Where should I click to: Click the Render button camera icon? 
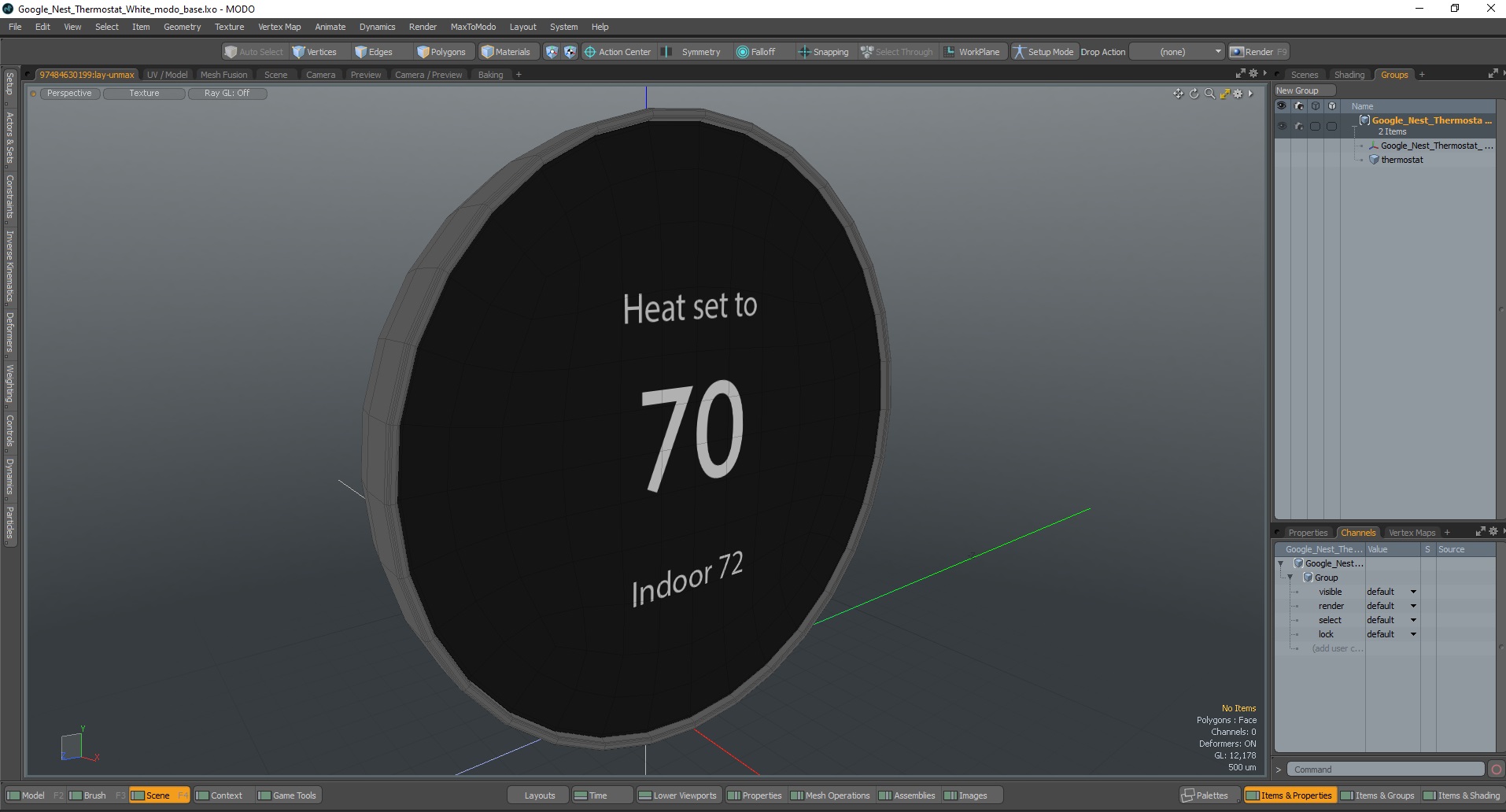pos(1237,52)
